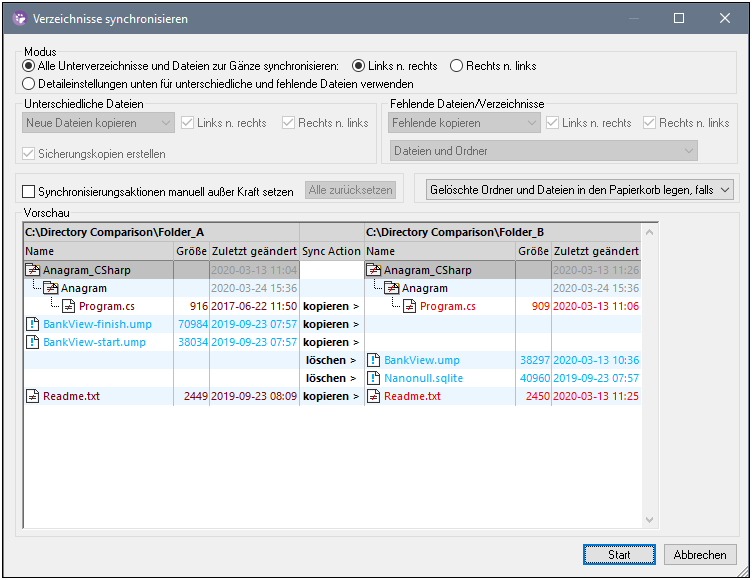
Task: Open the Papierkorb deletion options dropdown
Action: coord(578,189)
